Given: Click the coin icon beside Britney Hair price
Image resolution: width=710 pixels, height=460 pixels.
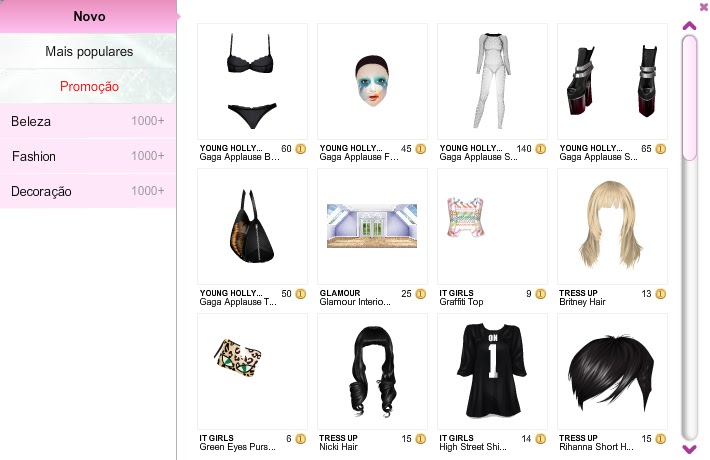Looking at the screenshot, I should [661, 294].
